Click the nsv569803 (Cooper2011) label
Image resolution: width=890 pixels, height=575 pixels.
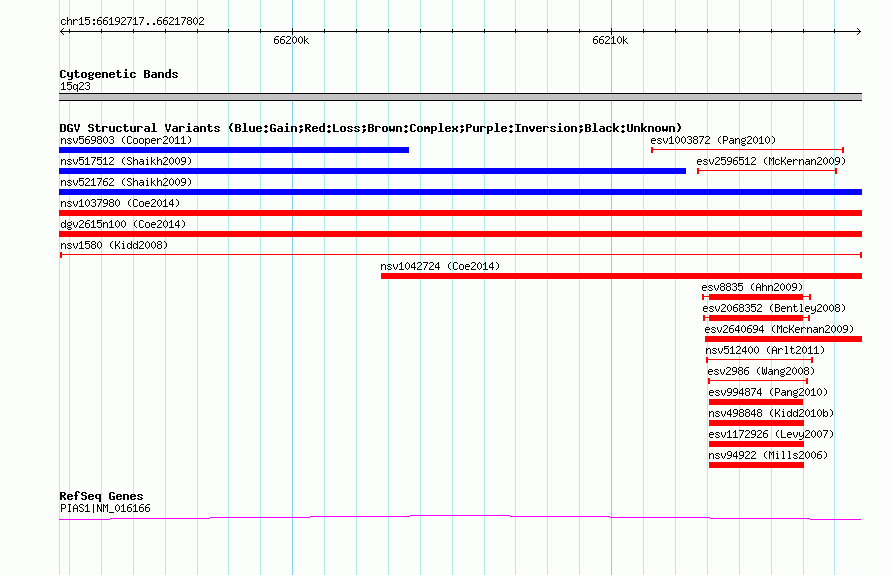click(126, 140)
